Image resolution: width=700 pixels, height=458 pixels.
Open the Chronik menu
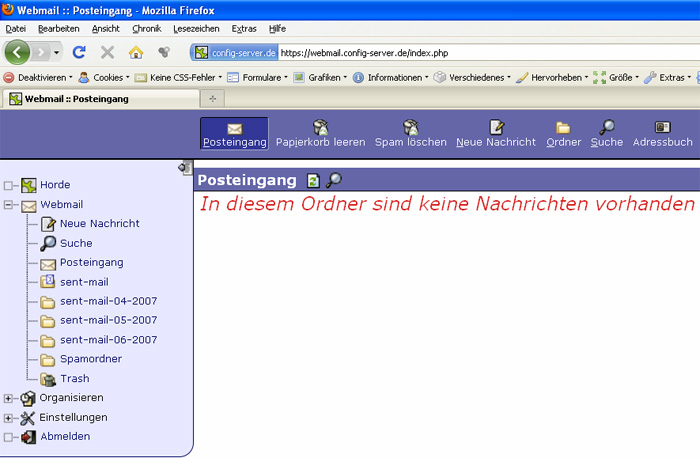pos(146,29)
